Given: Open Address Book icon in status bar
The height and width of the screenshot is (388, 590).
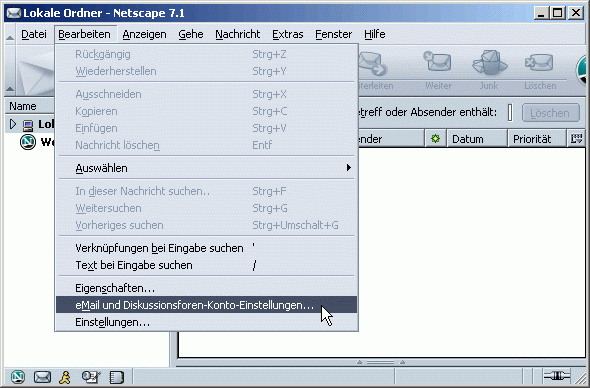Looking at the screenshot, I should pos(117,377).
